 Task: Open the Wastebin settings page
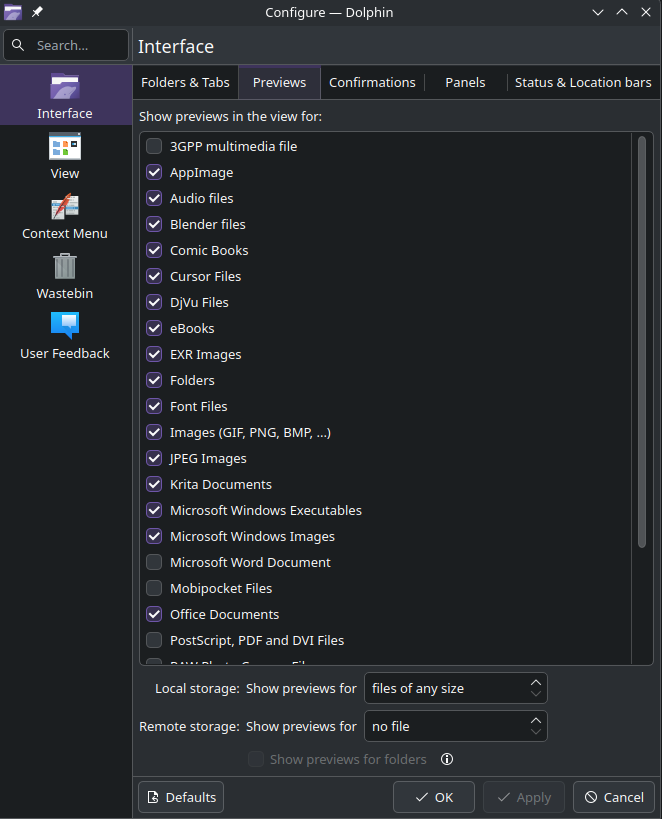65,276
